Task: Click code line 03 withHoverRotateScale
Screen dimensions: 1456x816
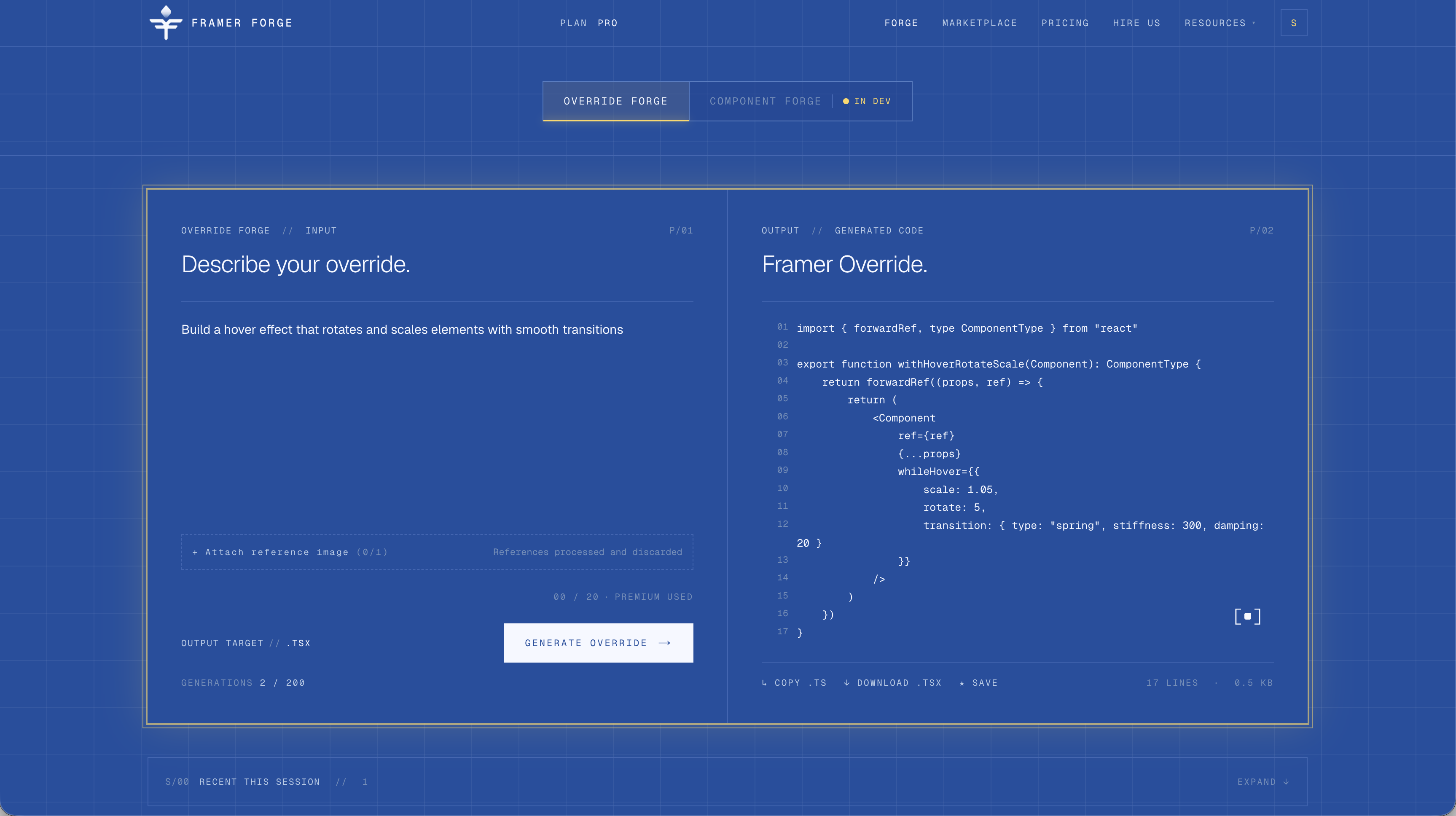Action: pos(999,364)
